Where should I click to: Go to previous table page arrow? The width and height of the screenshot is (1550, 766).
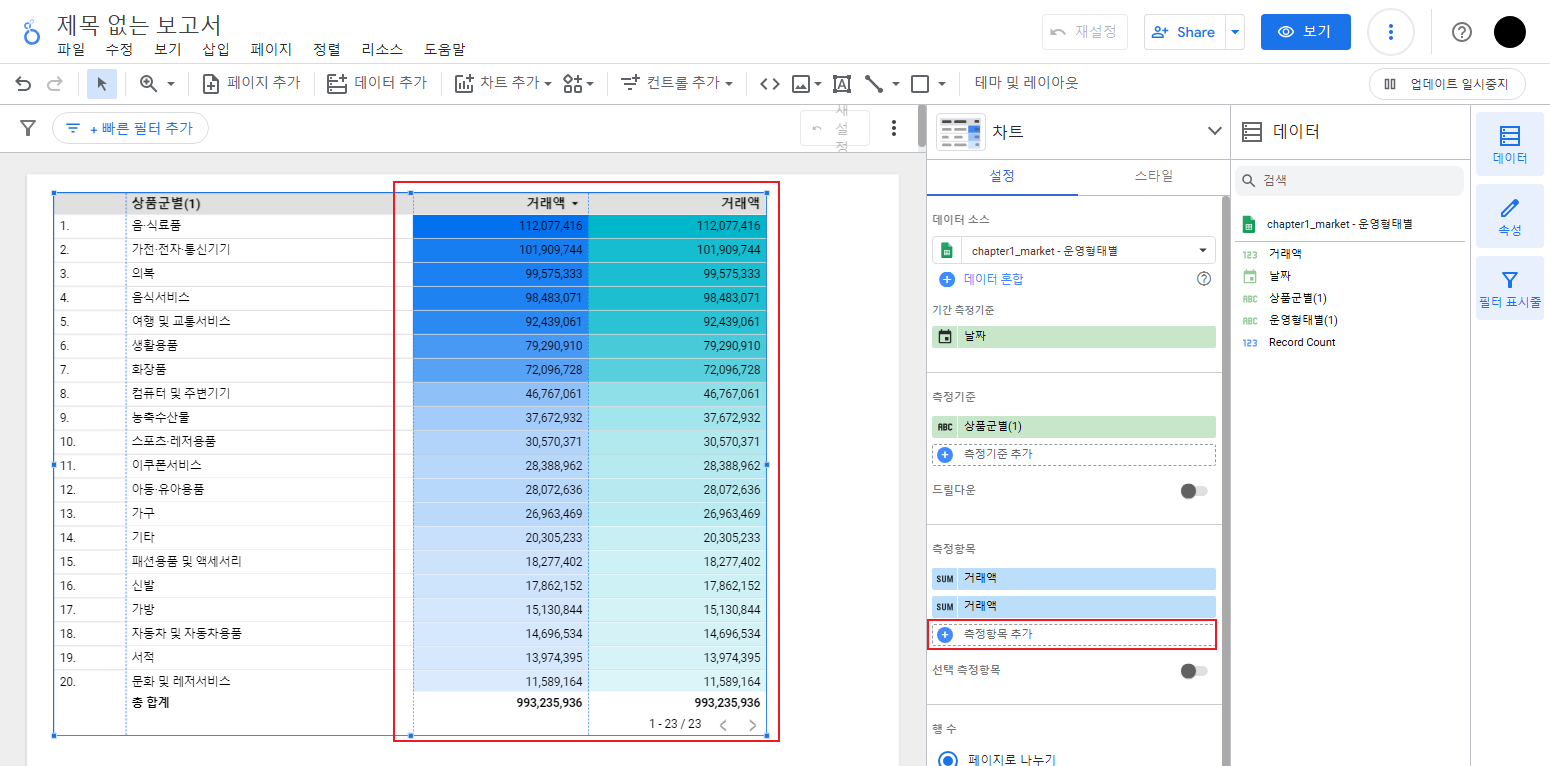(x=722, y=724)
